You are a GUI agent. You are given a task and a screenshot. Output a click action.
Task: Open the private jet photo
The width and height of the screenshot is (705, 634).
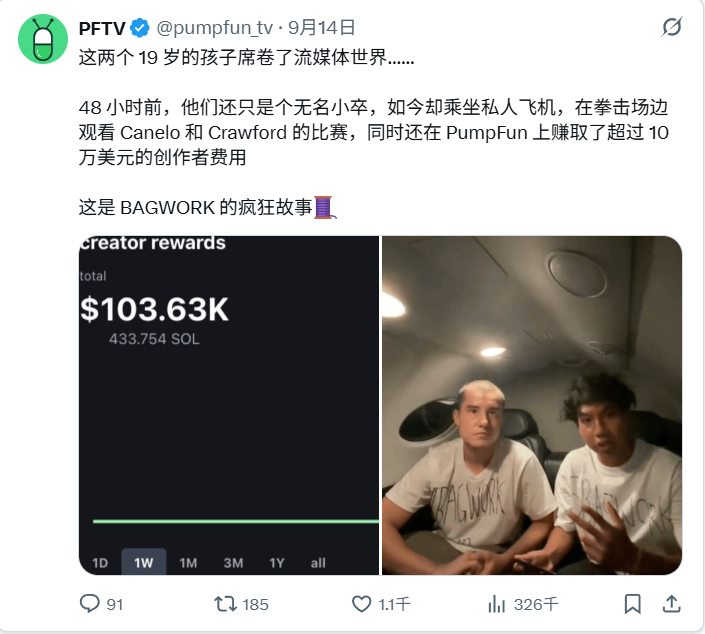(x=532, y=405)
